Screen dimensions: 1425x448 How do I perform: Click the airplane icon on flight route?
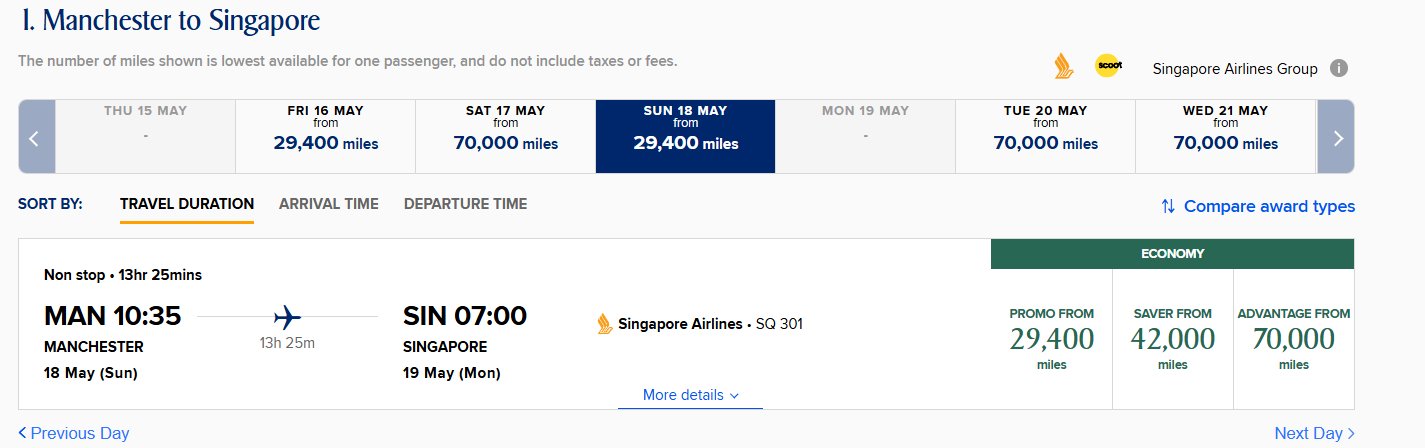pyautogui.click(x=287, y=317)
